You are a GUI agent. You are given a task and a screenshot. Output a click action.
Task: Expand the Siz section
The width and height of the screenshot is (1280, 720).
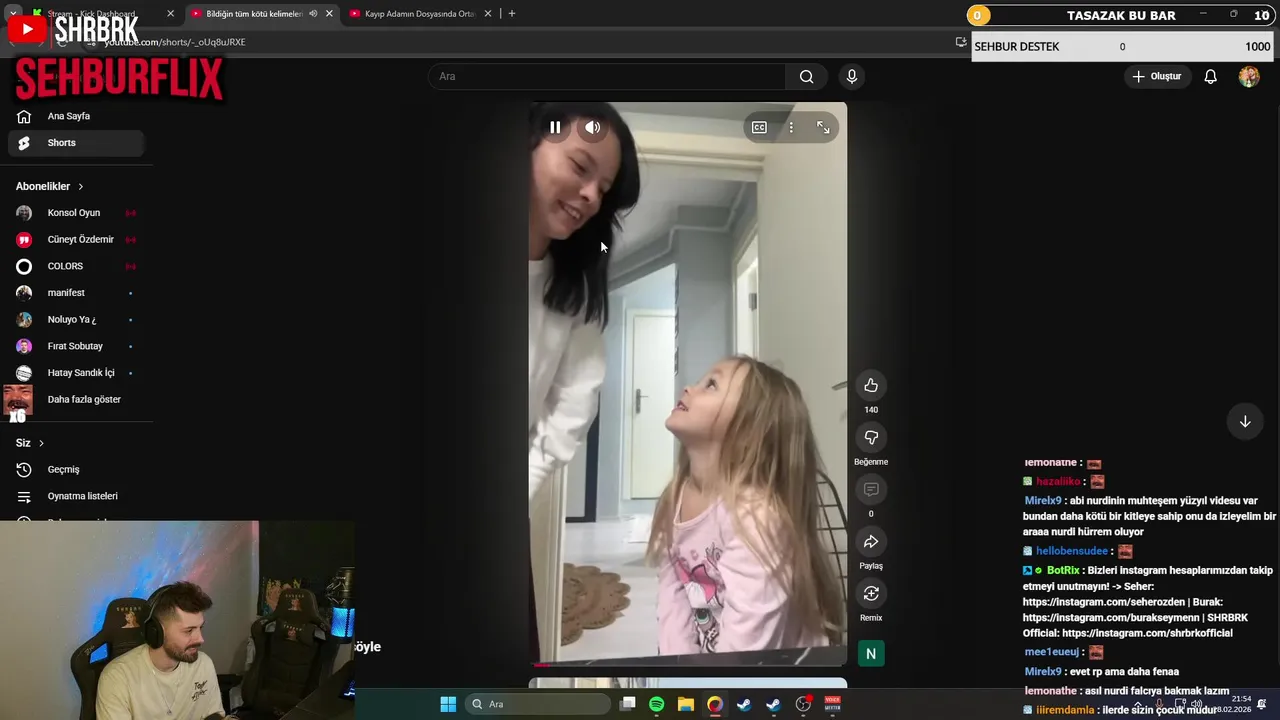30,443
